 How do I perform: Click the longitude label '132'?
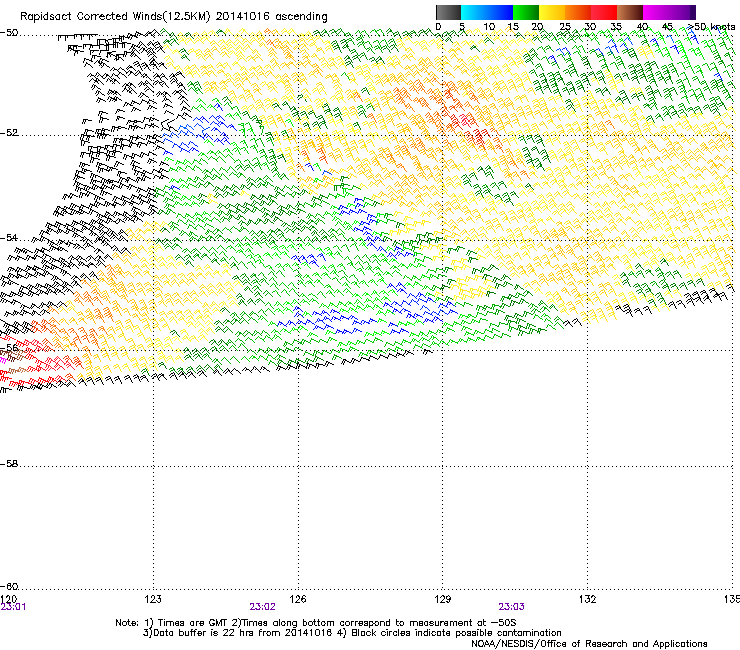tap(587, 599)
